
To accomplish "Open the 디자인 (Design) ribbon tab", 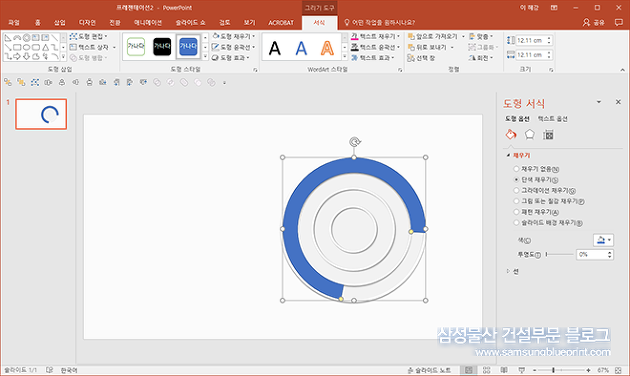I will point(87,23).
